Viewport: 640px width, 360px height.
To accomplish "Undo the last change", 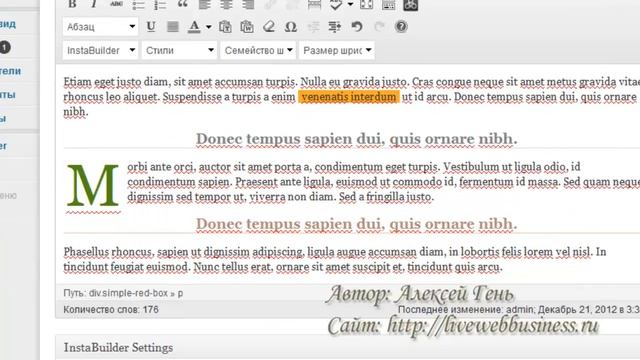I will [x=357, y=27].
